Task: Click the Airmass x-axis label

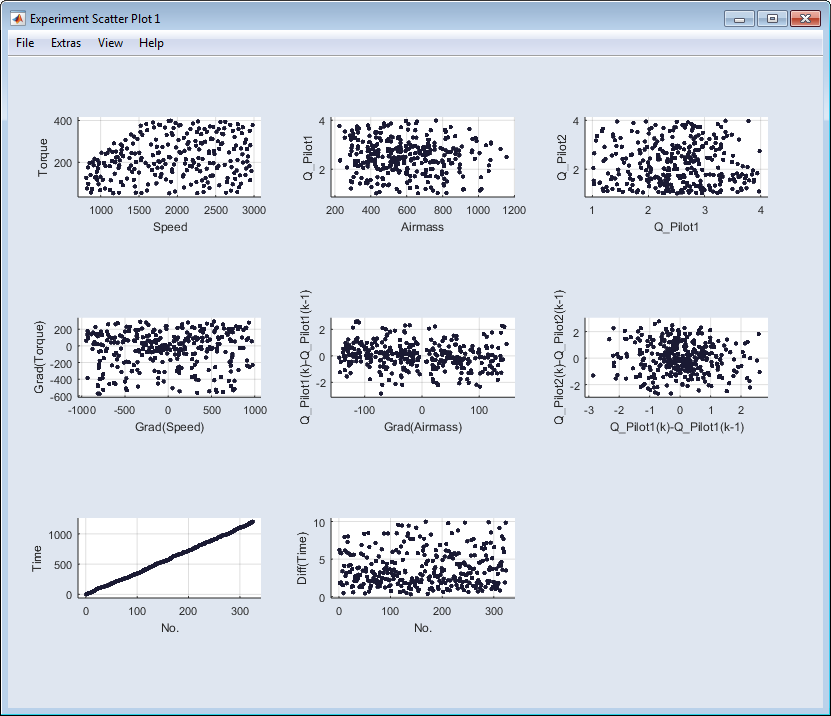Action: pyautogui.click(x=423, y=227)
